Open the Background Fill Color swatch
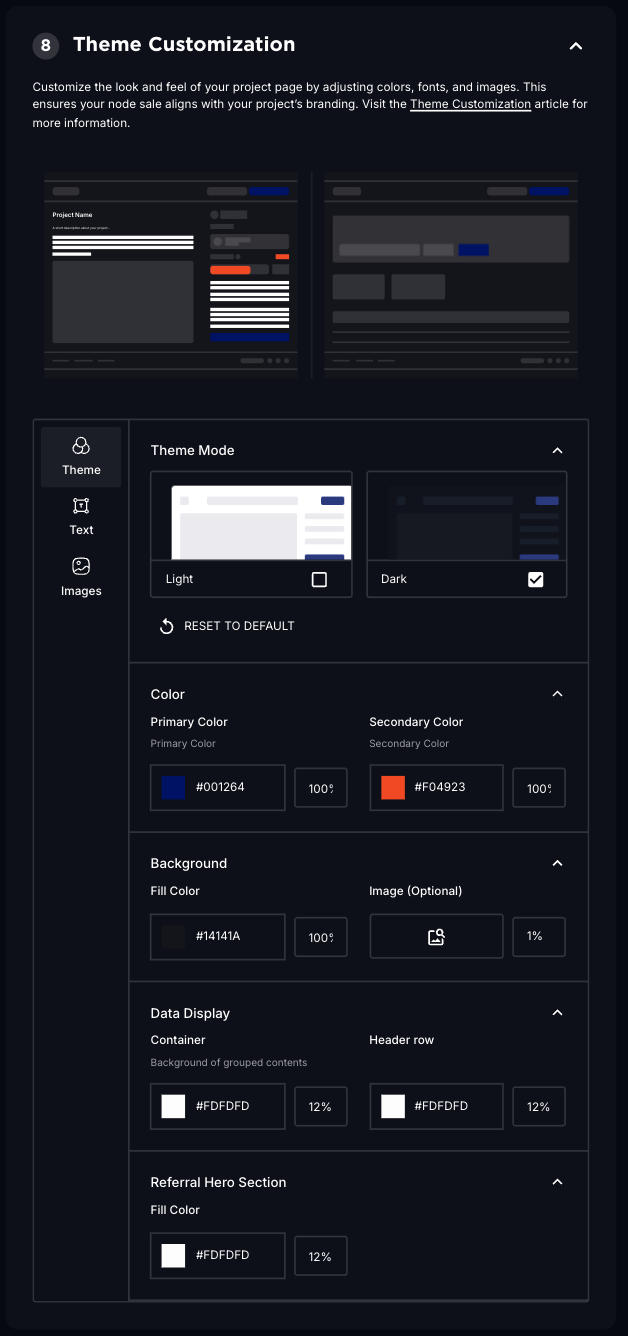The width and height of the screenshot is (628, 1336). pyautogui.click(x=174, y=937)
